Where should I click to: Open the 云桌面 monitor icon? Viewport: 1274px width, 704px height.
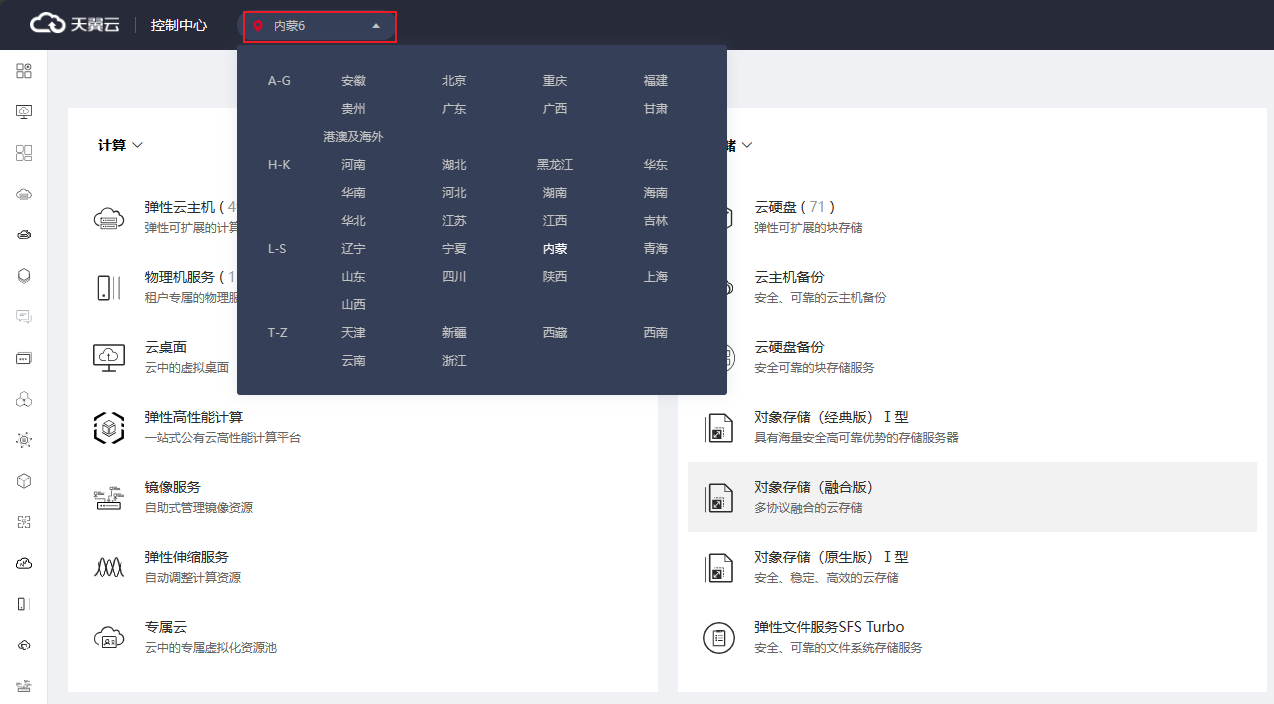(x=108, y=357)
